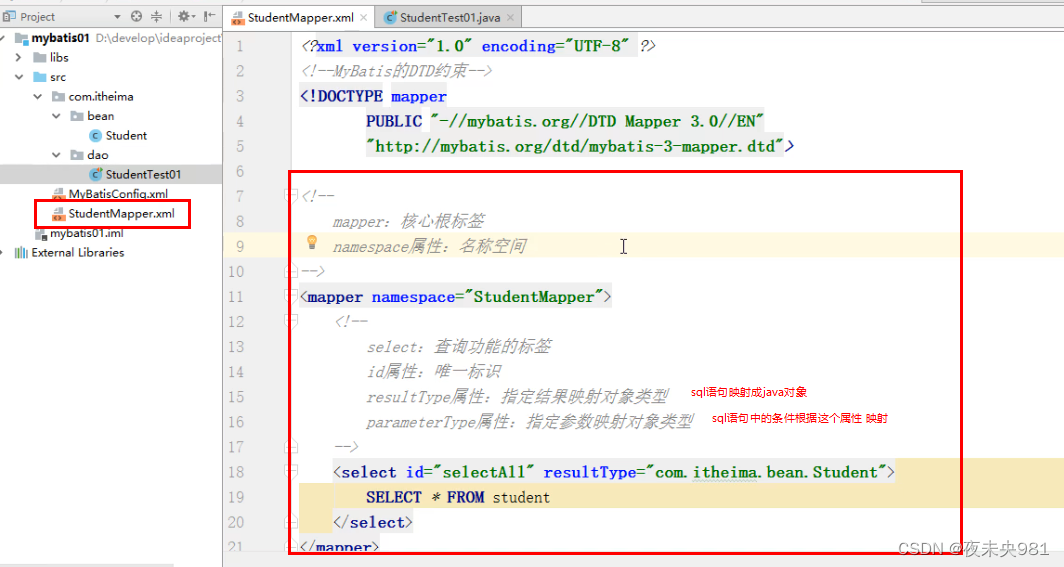Collapse the com.itheima package
The width and height of the screenshot is (1064, 567).
tap(37, 97)
